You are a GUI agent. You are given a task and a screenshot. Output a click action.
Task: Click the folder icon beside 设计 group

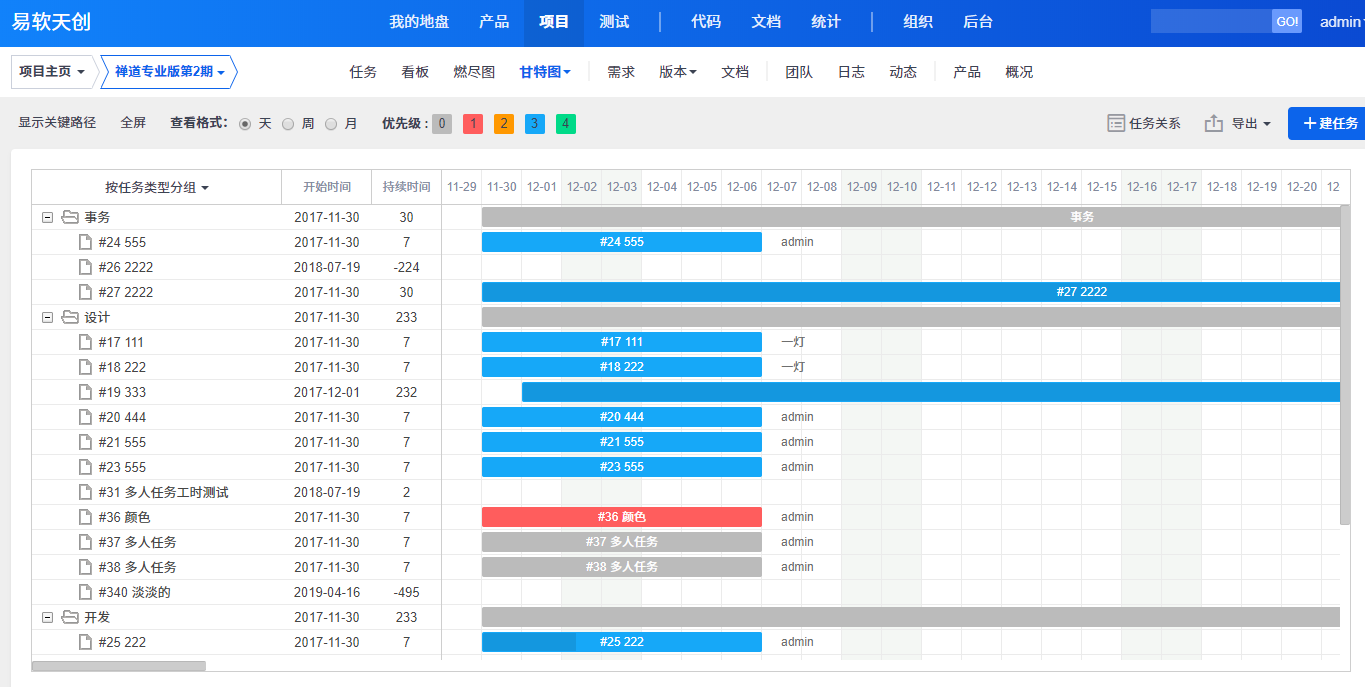70,317
